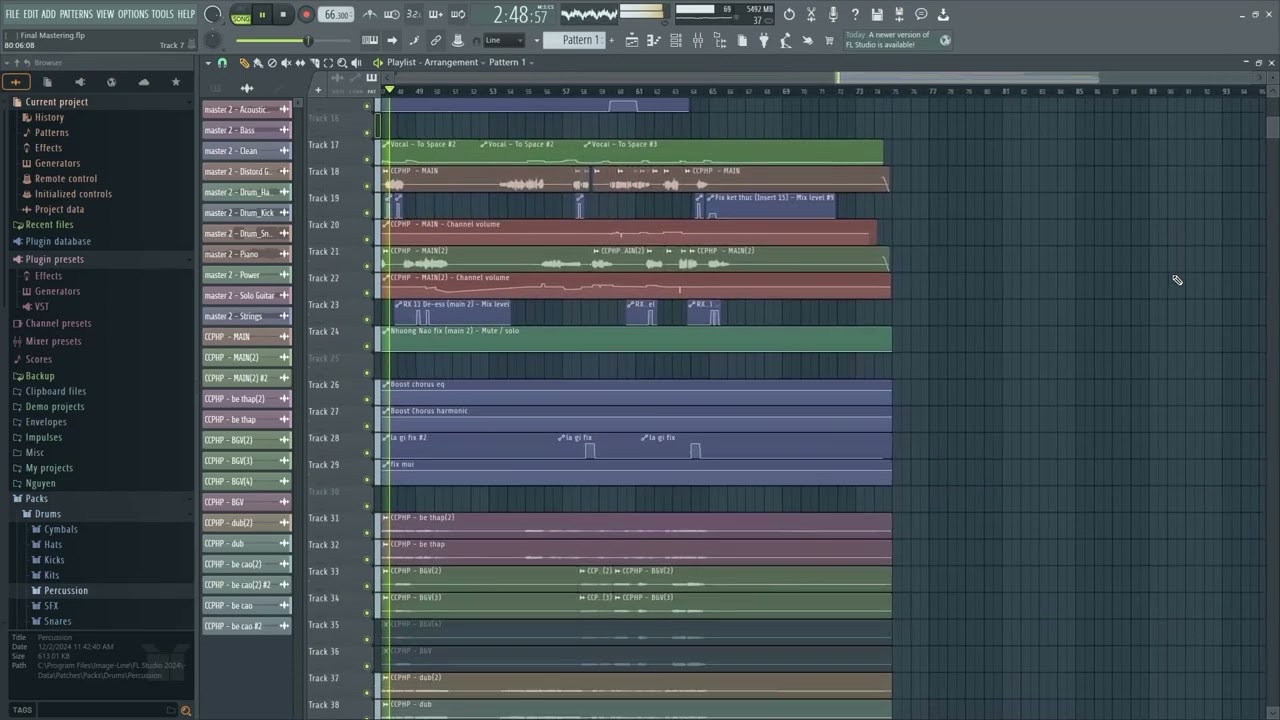
Task: Click the typing keyboard to piano icon
Action: (369, 40)
